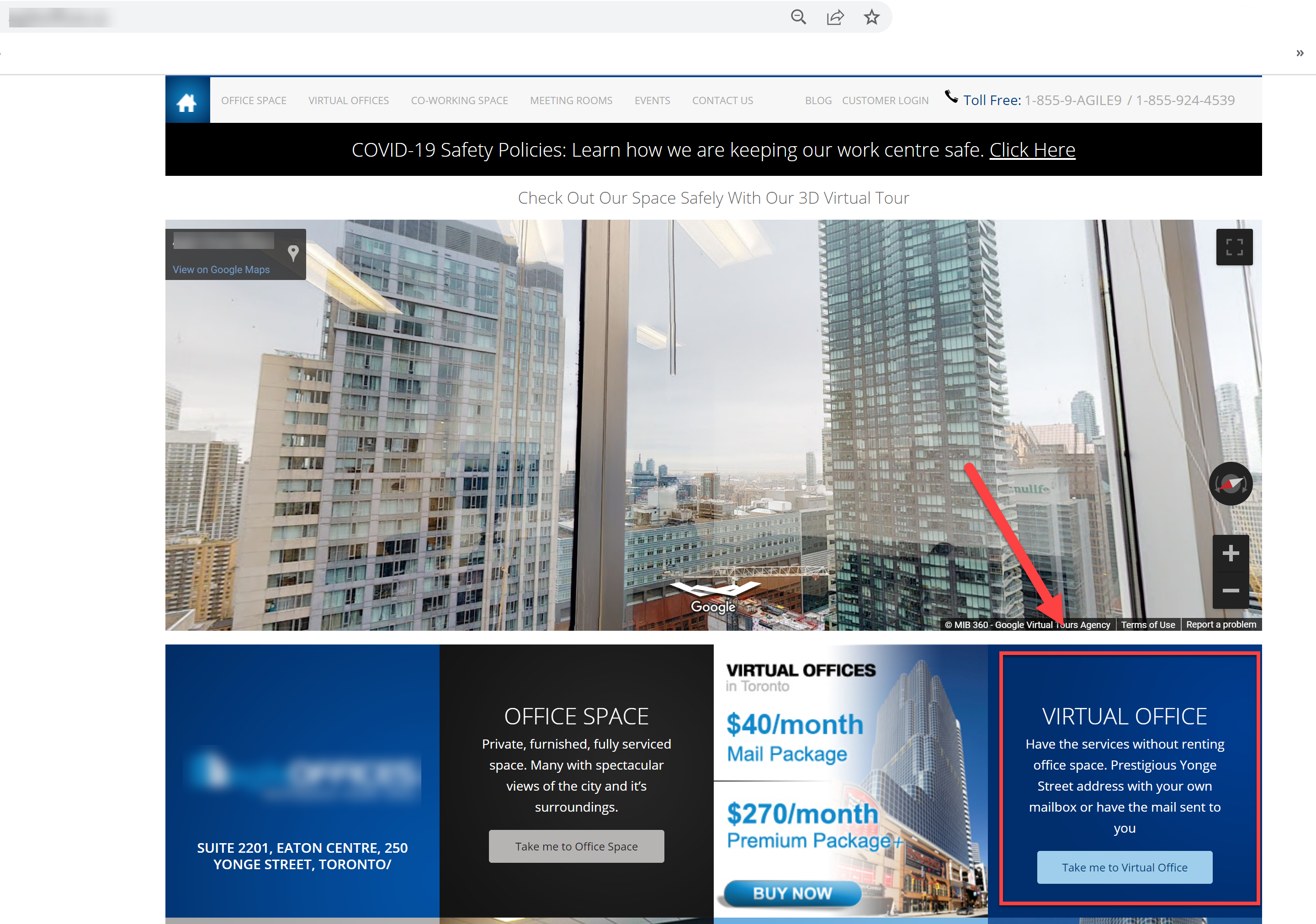Viewport: 1316px width, 924px height.
Task: Click the CONTACT US navigation item
Action: pos(722,100)
